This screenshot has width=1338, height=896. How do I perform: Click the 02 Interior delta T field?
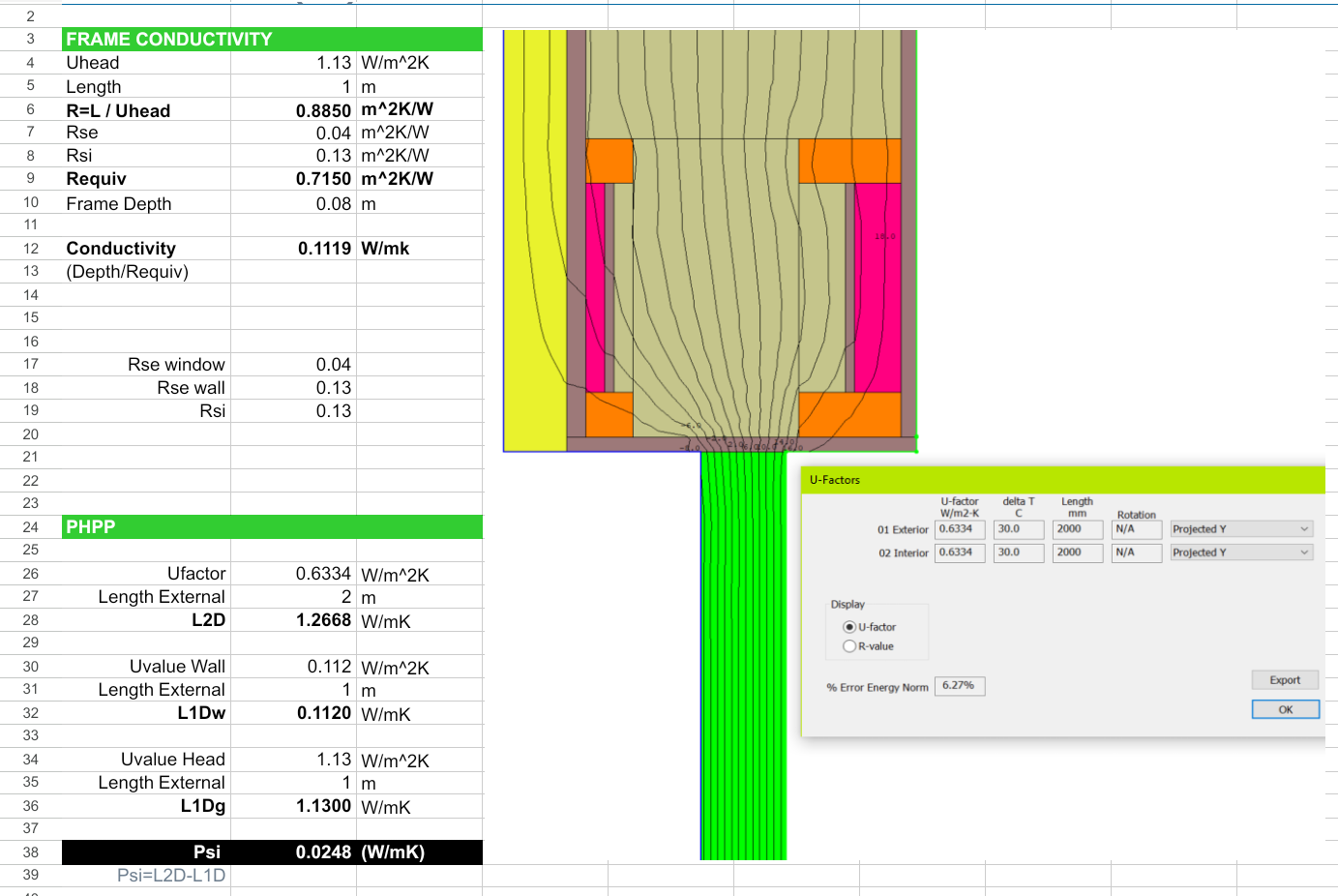[1019, 553]
